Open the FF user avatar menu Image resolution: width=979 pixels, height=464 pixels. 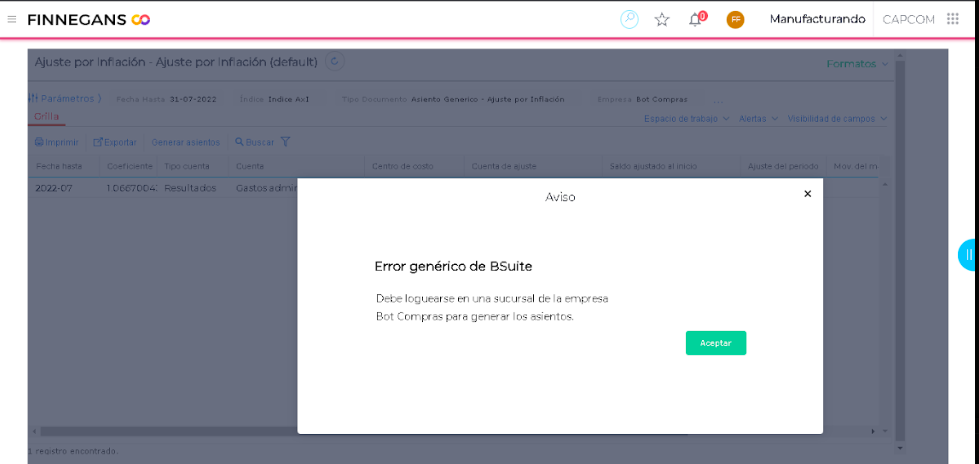pyautogui.click(x=735, y=19)
